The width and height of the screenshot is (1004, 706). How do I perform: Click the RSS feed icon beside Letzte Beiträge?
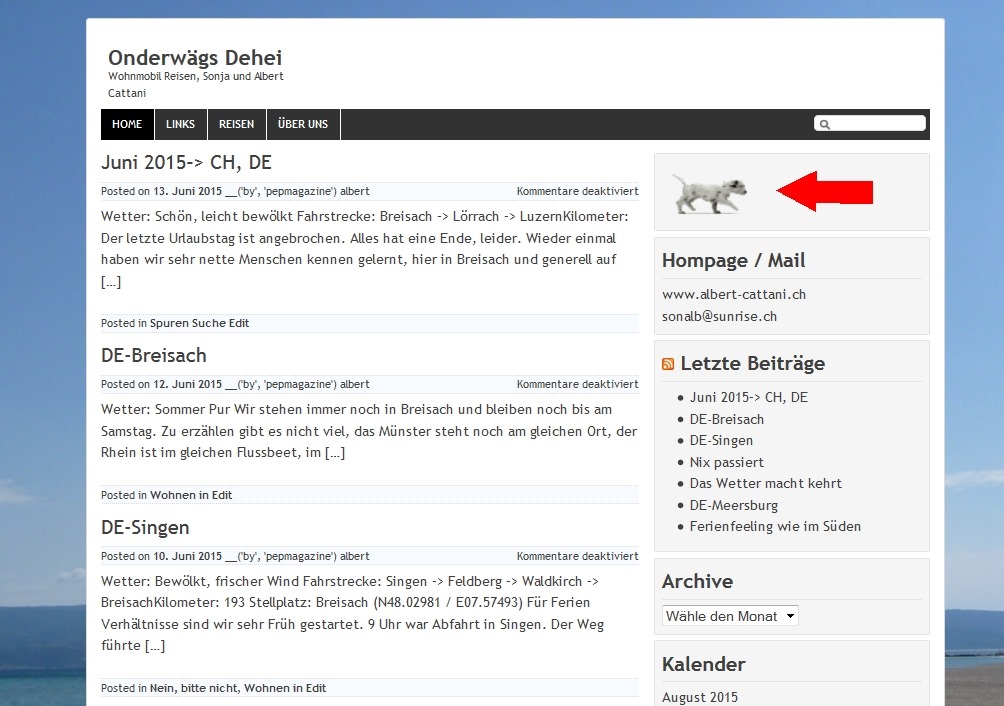[x=668, y=364]
